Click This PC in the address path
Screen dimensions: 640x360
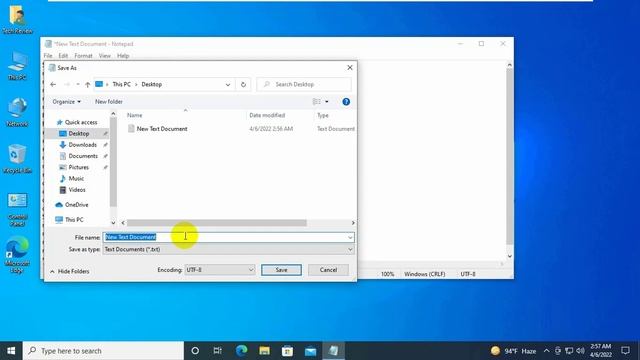[x=122, y=84]
